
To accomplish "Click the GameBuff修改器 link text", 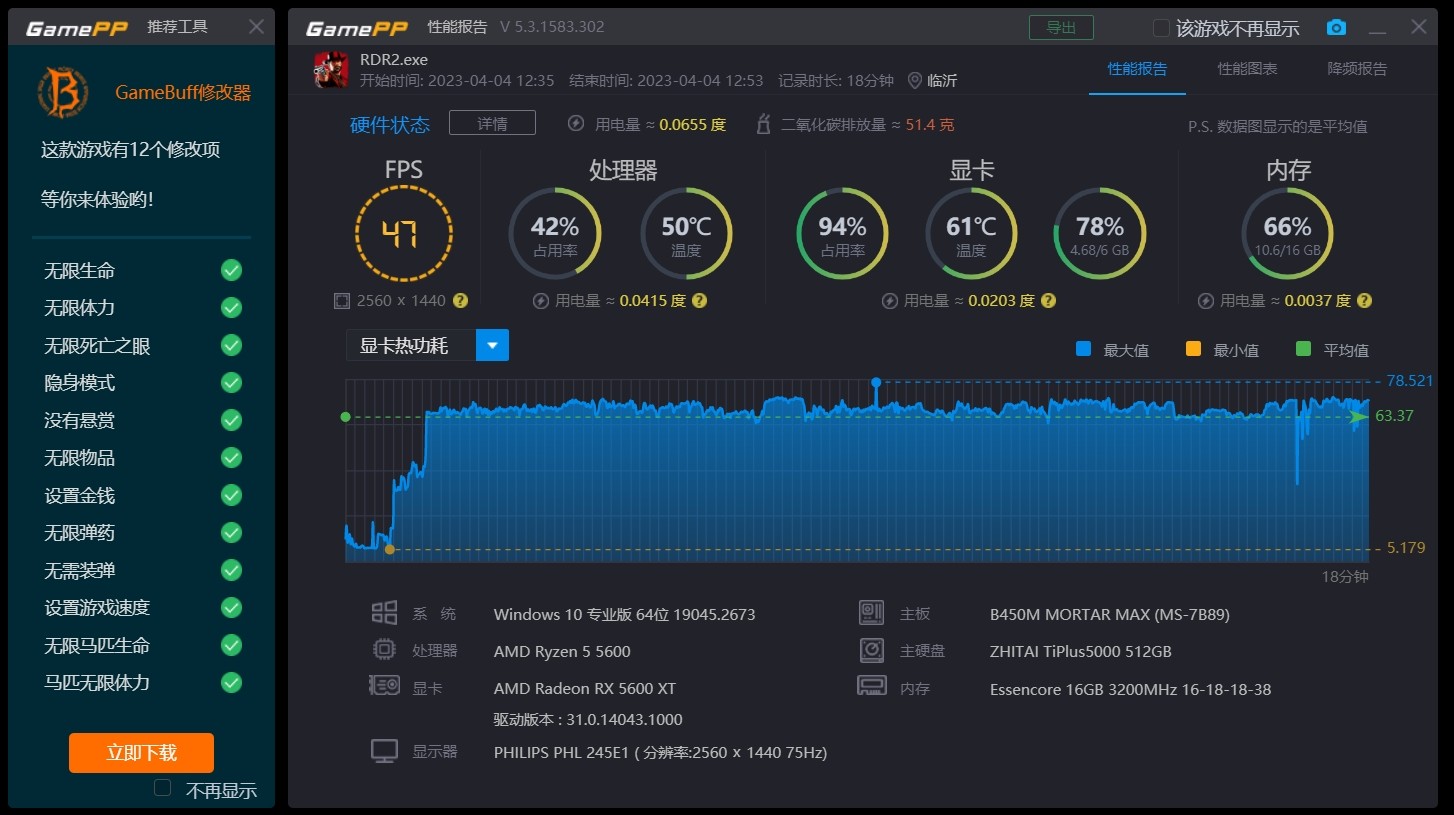I will pos(183,93).
